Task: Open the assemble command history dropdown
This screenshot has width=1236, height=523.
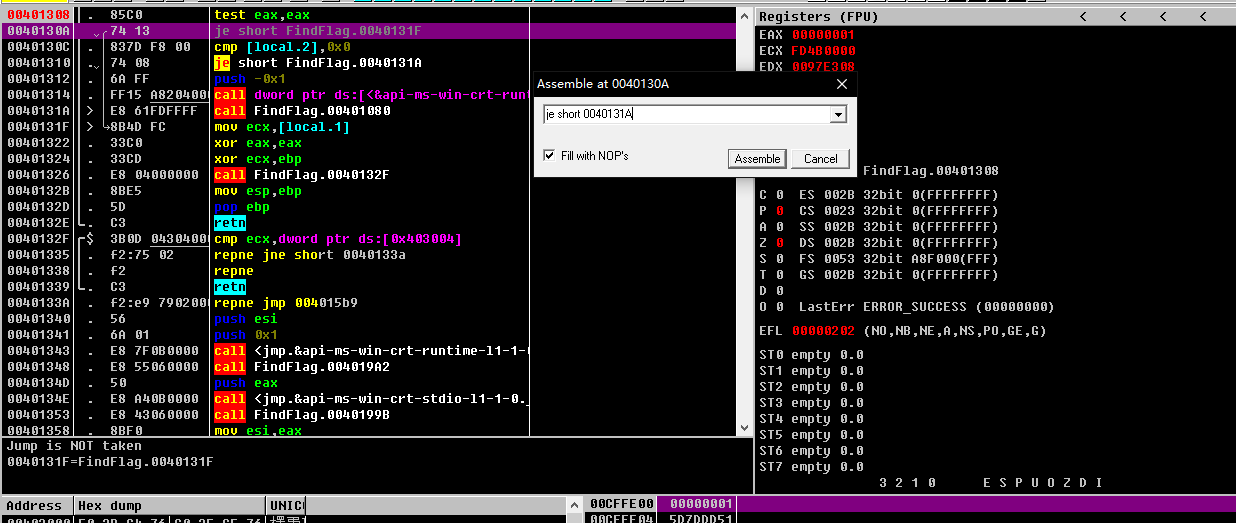Action: [838, 115]
